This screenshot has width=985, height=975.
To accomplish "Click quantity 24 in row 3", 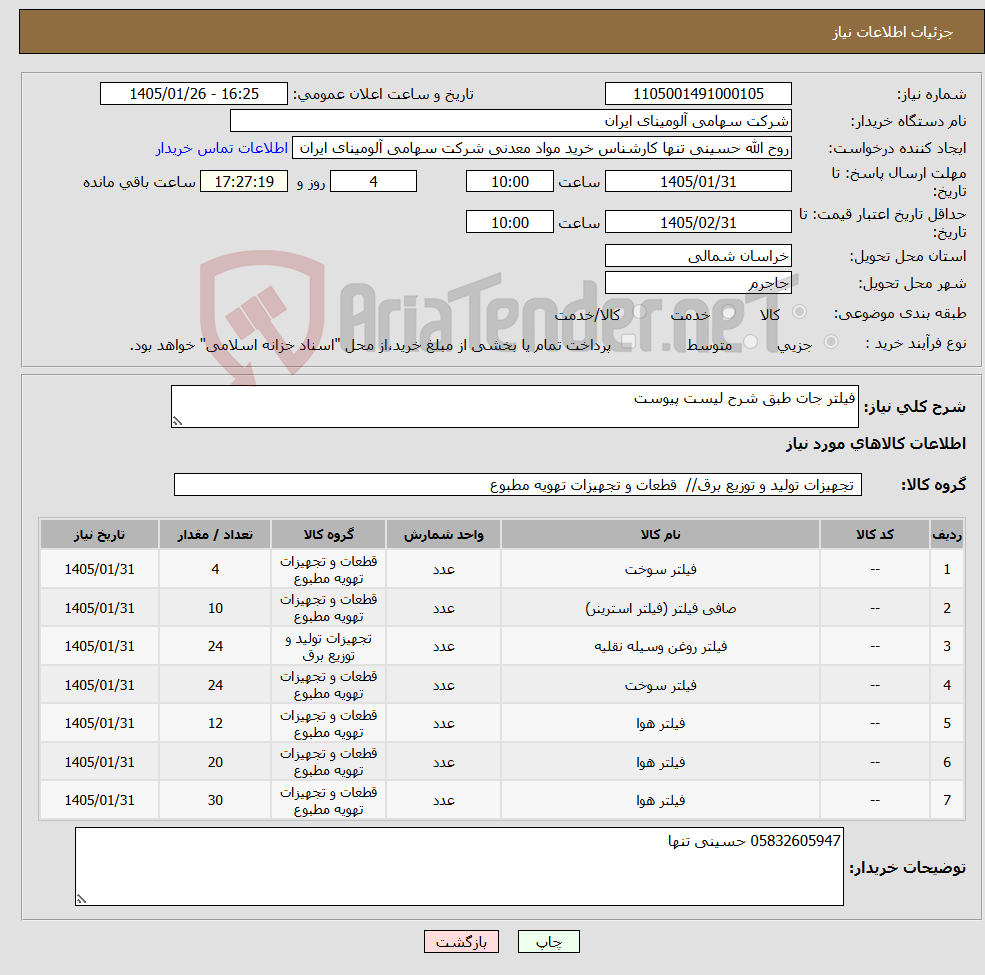I will point(215,646).
